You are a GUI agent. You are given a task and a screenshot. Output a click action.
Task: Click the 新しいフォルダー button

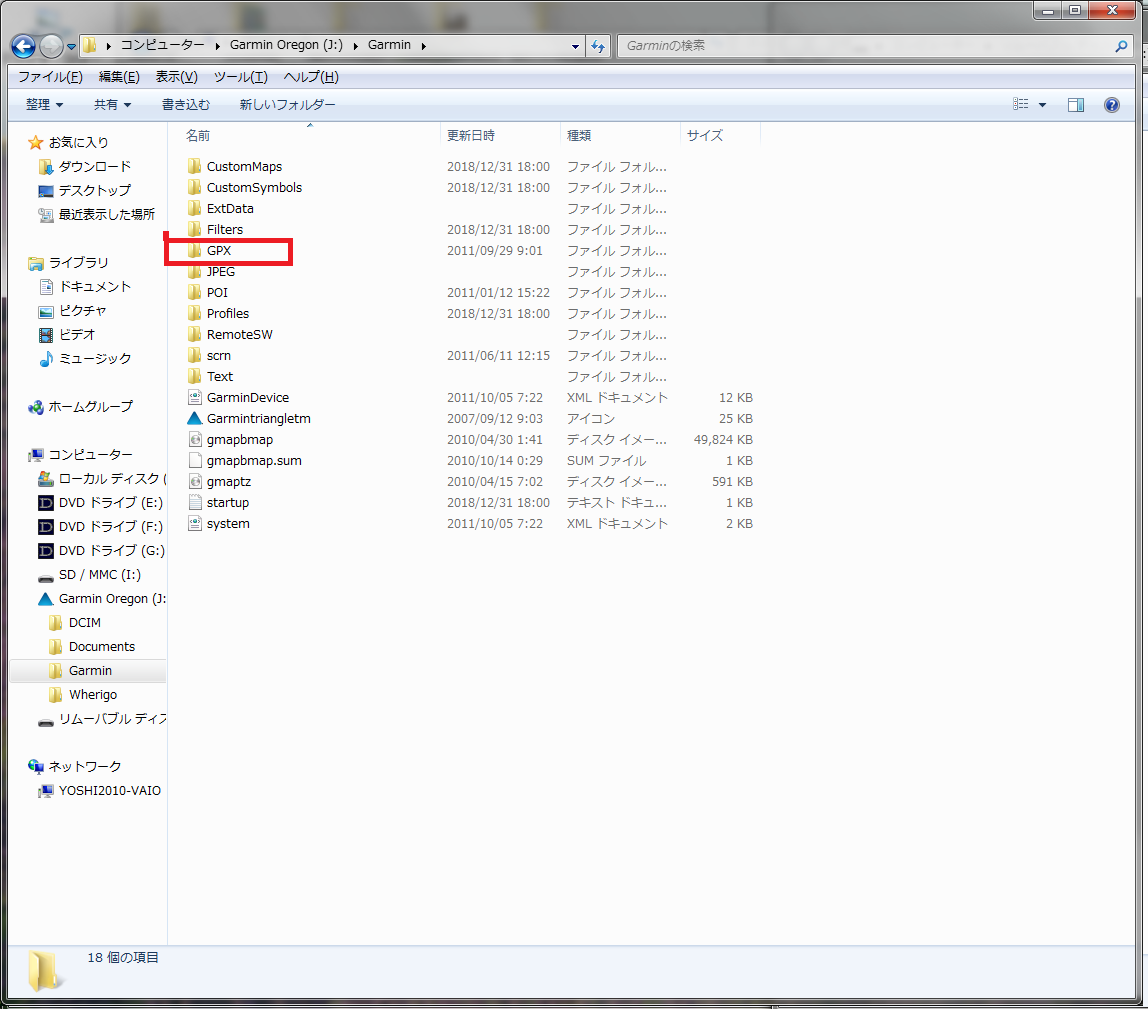point(288,105)
